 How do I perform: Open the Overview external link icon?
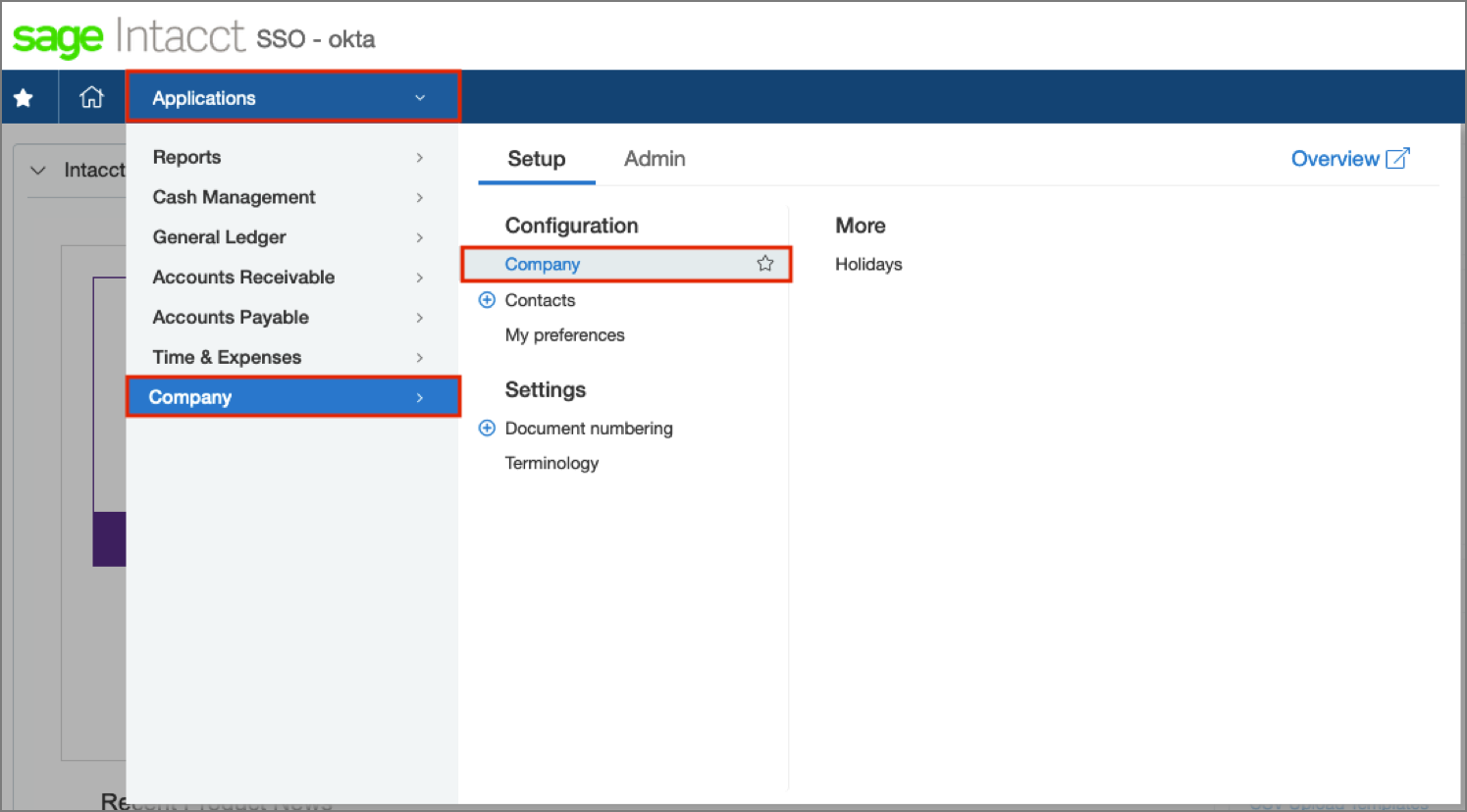tap(1397, 159)
